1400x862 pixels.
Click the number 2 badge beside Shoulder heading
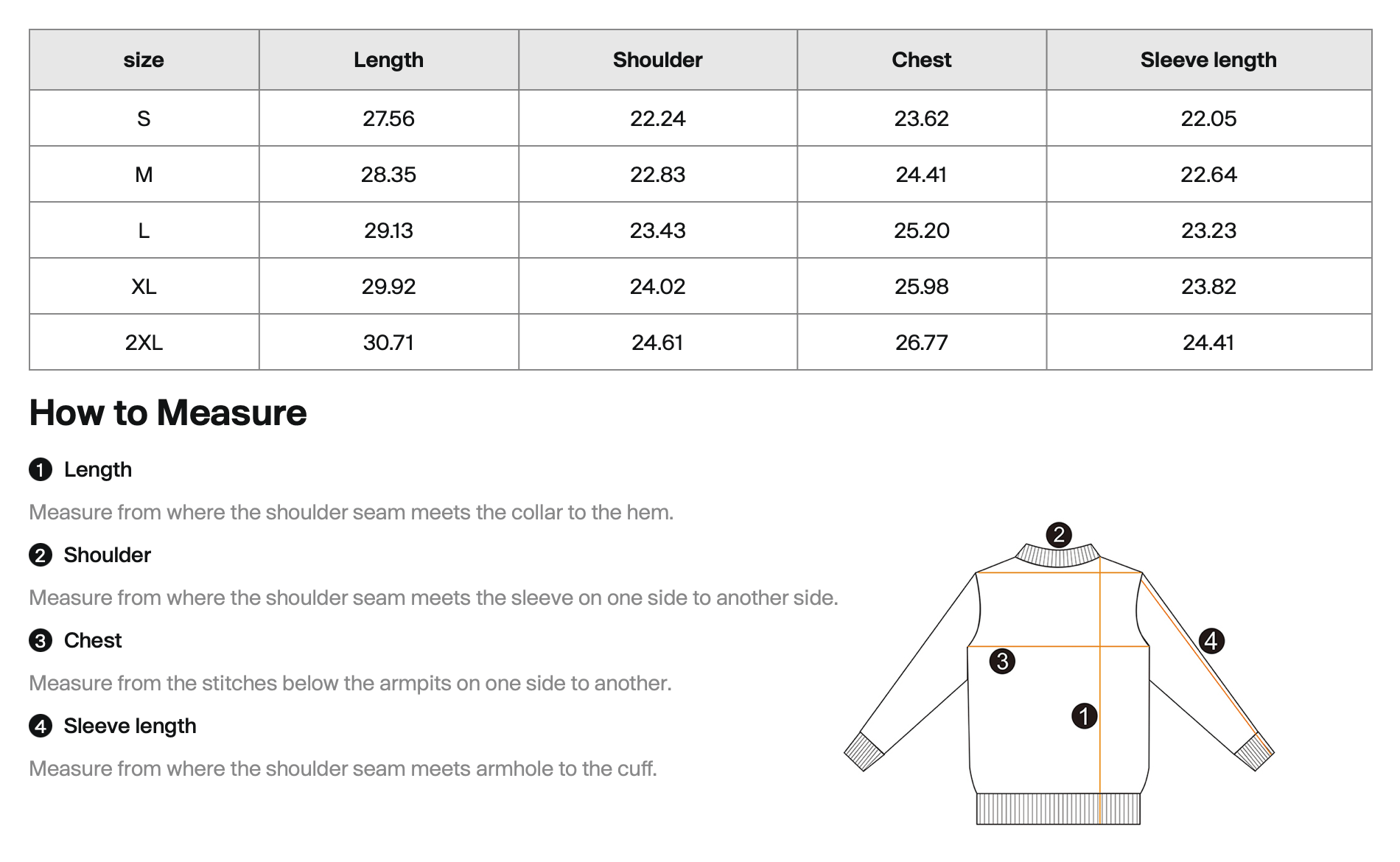(41, 556)
